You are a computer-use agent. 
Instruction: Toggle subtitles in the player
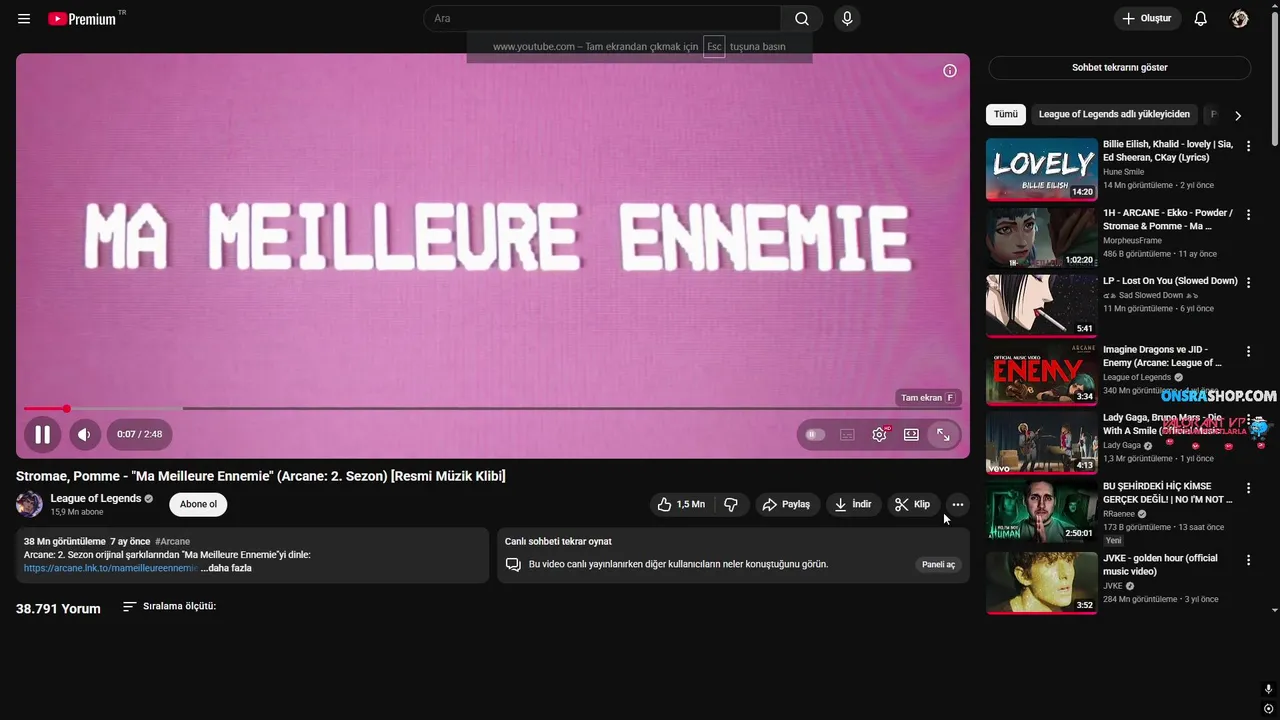click(847, 435)
